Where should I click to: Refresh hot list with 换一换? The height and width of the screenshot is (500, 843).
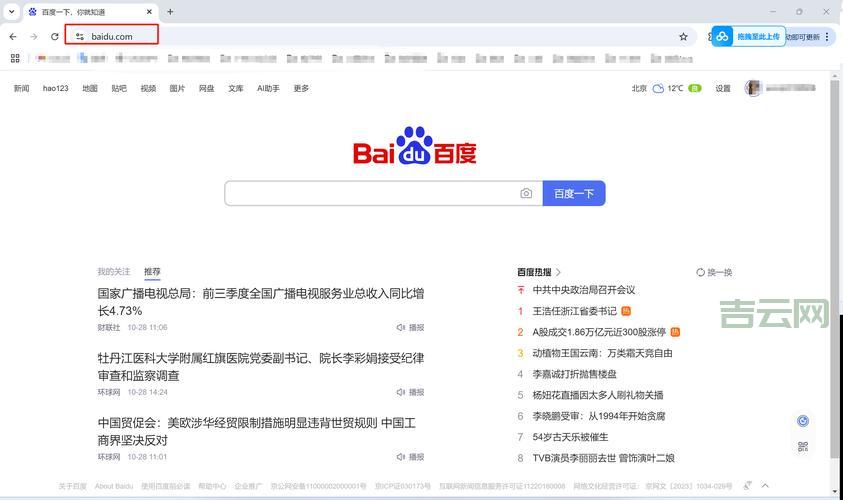point(714,272)
